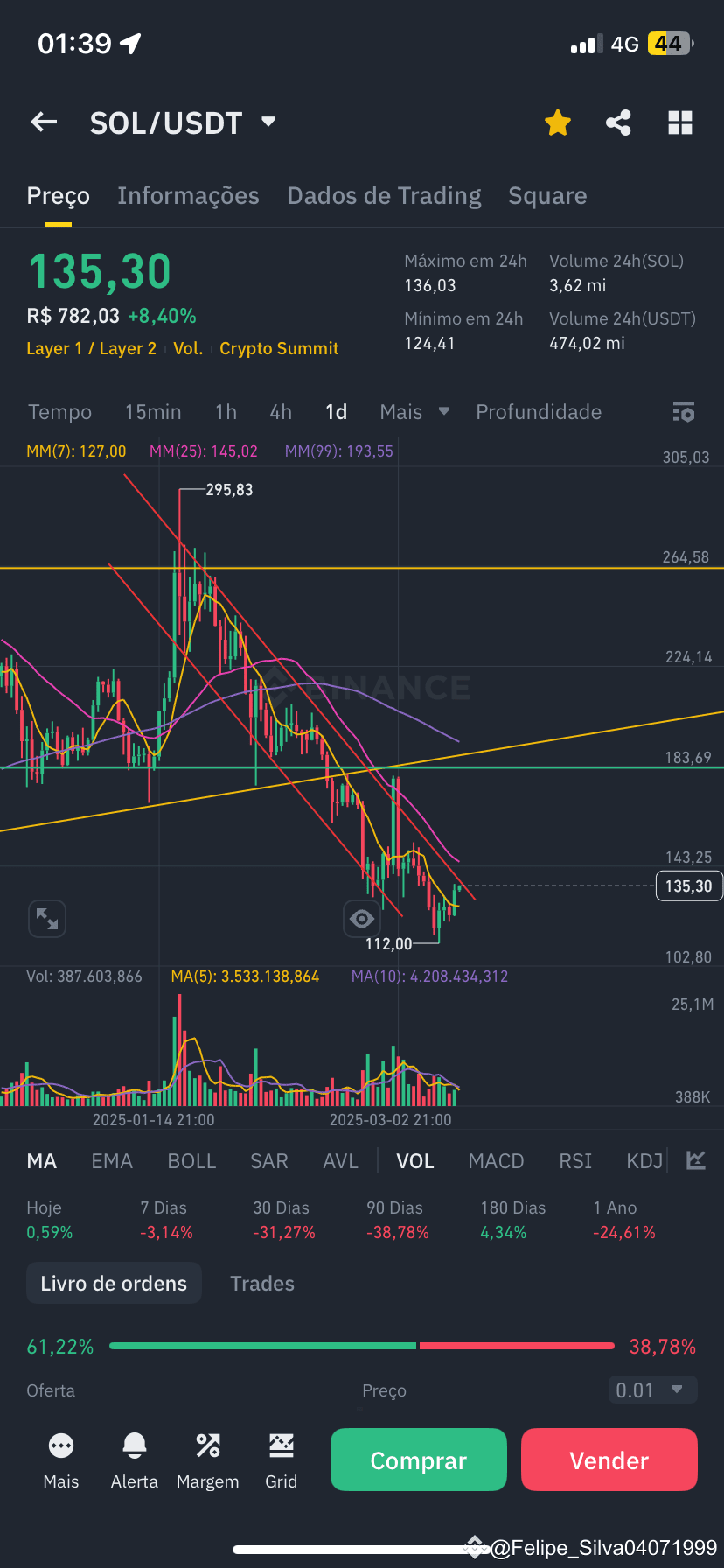Tap the 30 Dias -31,27% change

tap(284, 1220)
